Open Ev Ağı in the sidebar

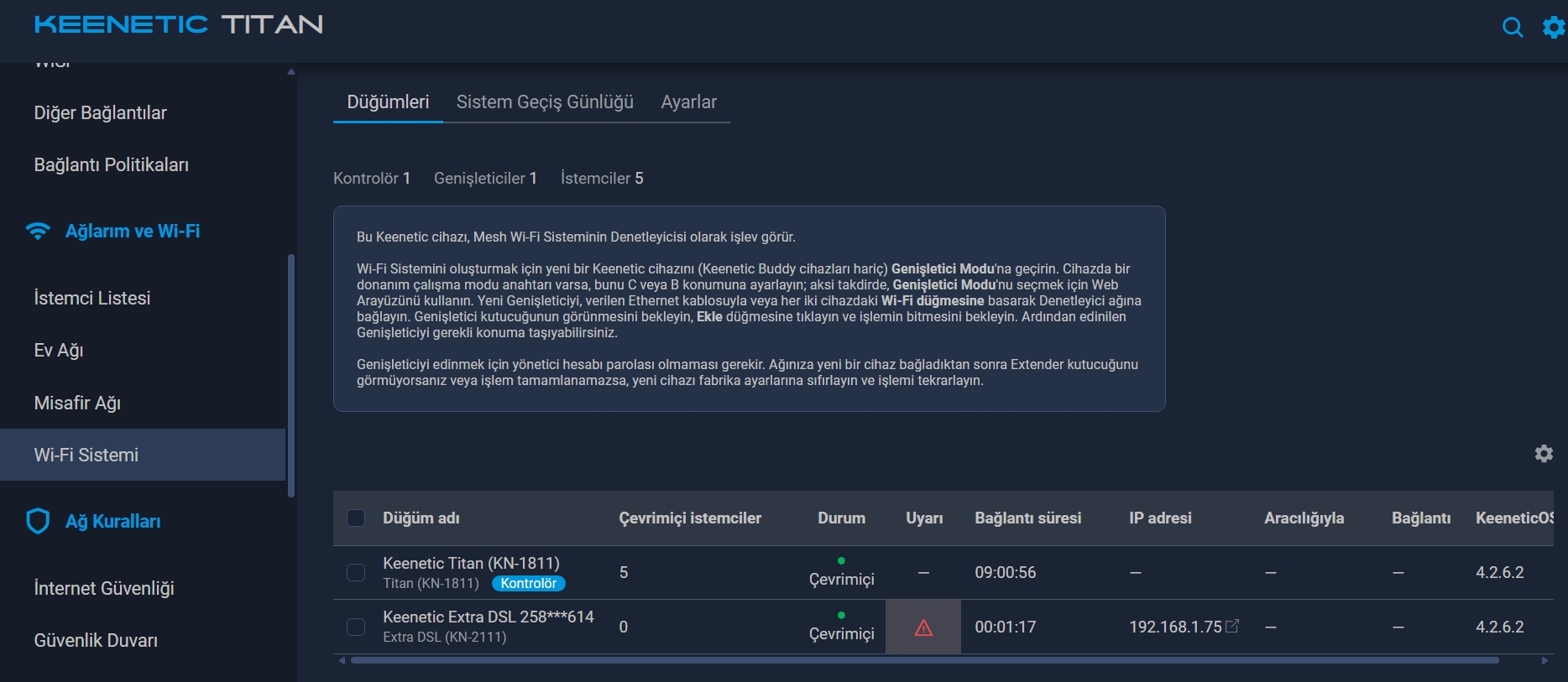59,350
